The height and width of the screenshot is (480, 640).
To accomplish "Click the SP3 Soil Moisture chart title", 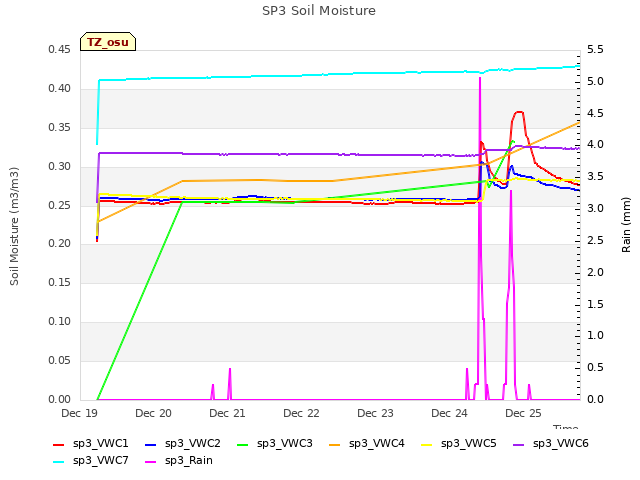I will click(319, 11).
